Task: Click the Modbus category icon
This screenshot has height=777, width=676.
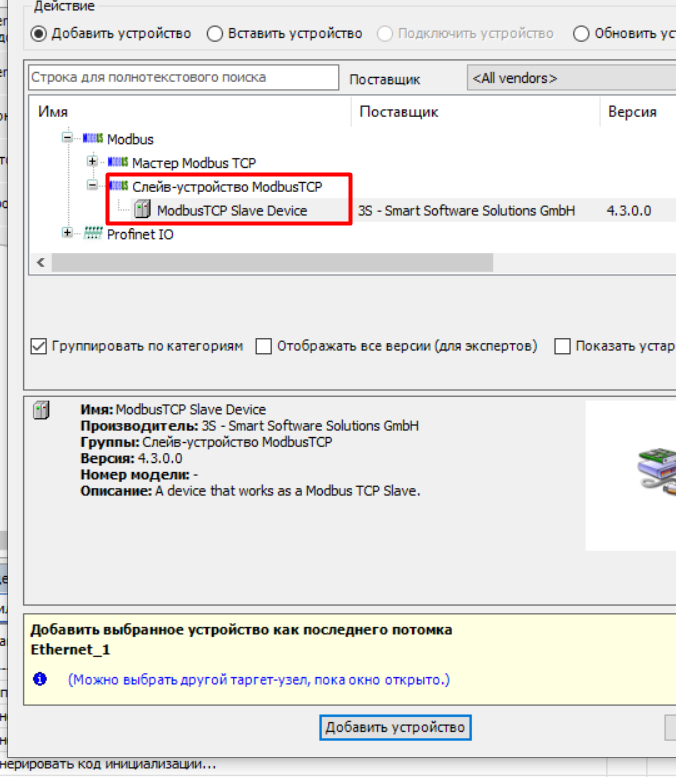Action: [93, 139]
